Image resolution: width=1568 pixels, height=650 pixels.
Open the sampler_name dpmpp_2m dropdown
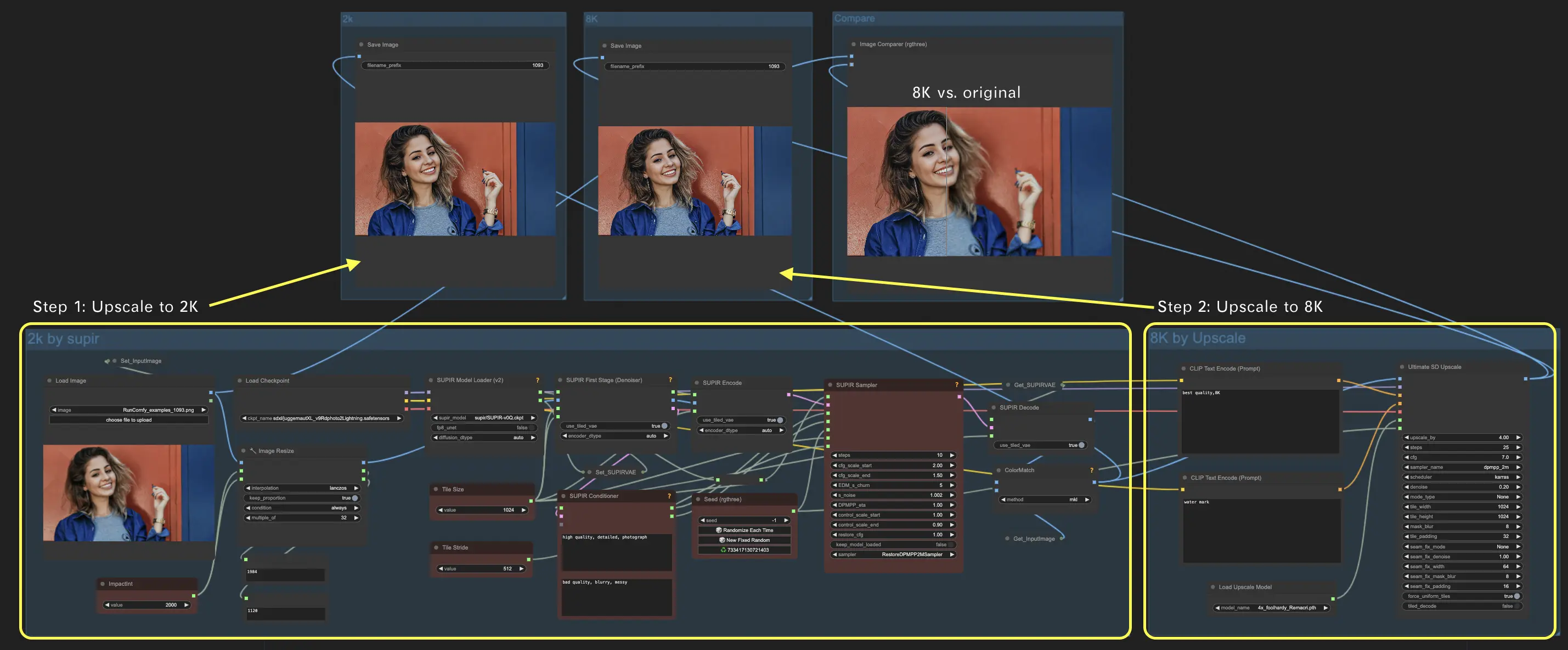coord(1462,467)
